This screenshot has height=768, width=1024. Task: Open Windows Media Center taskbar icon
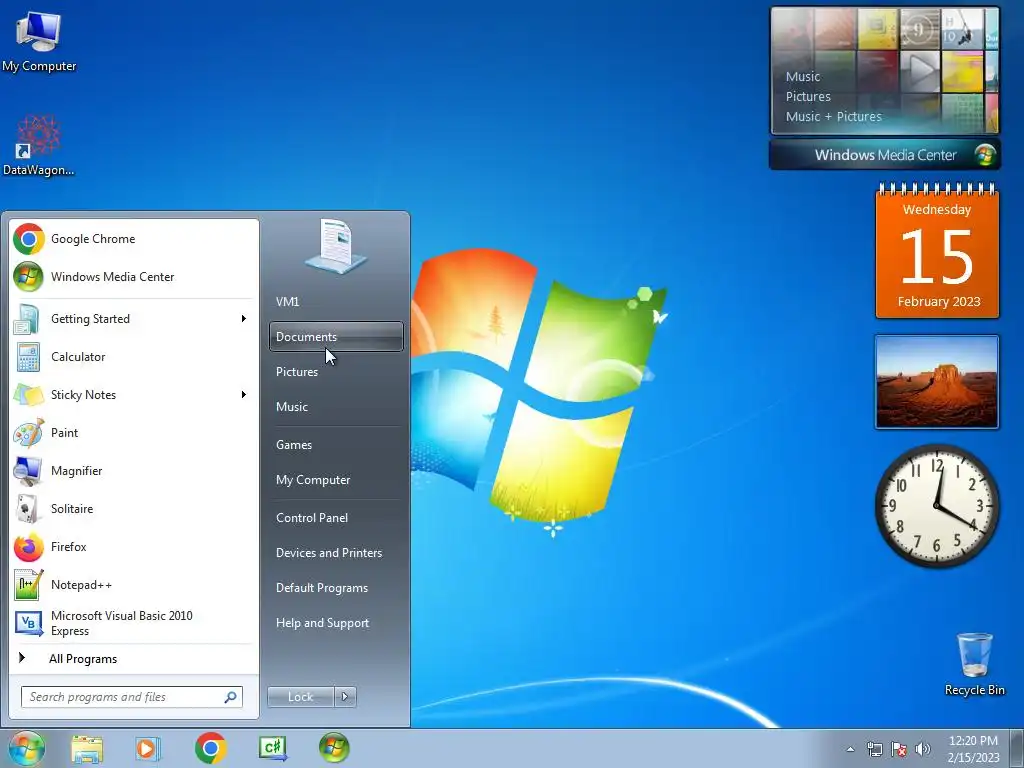[334, 748]
